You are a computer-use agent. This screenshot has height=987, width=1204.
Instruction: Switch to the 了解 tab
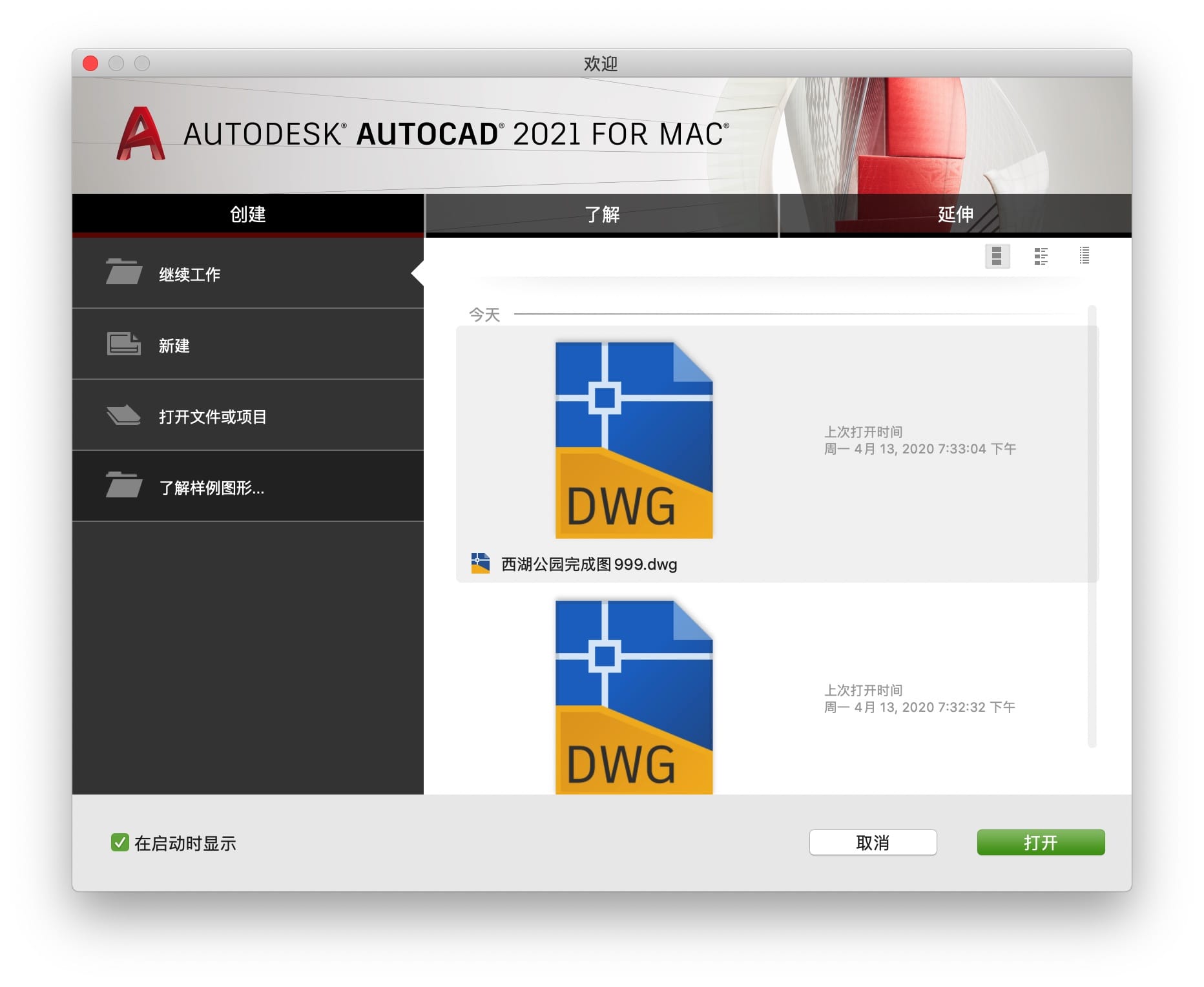tap(601, 214)
